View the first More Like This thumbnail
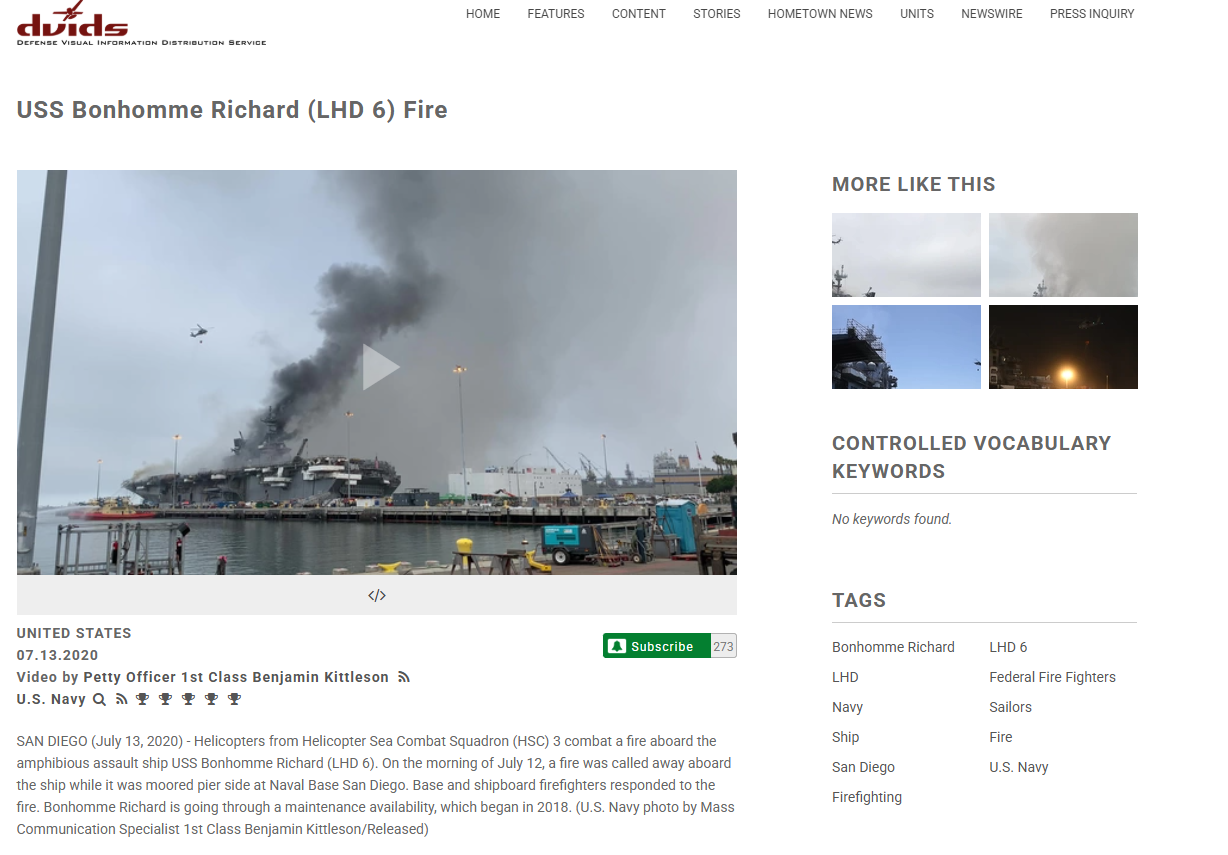The height and width of the screenshot is (855, 1228). pyautogui.click(x=906, y=255)
